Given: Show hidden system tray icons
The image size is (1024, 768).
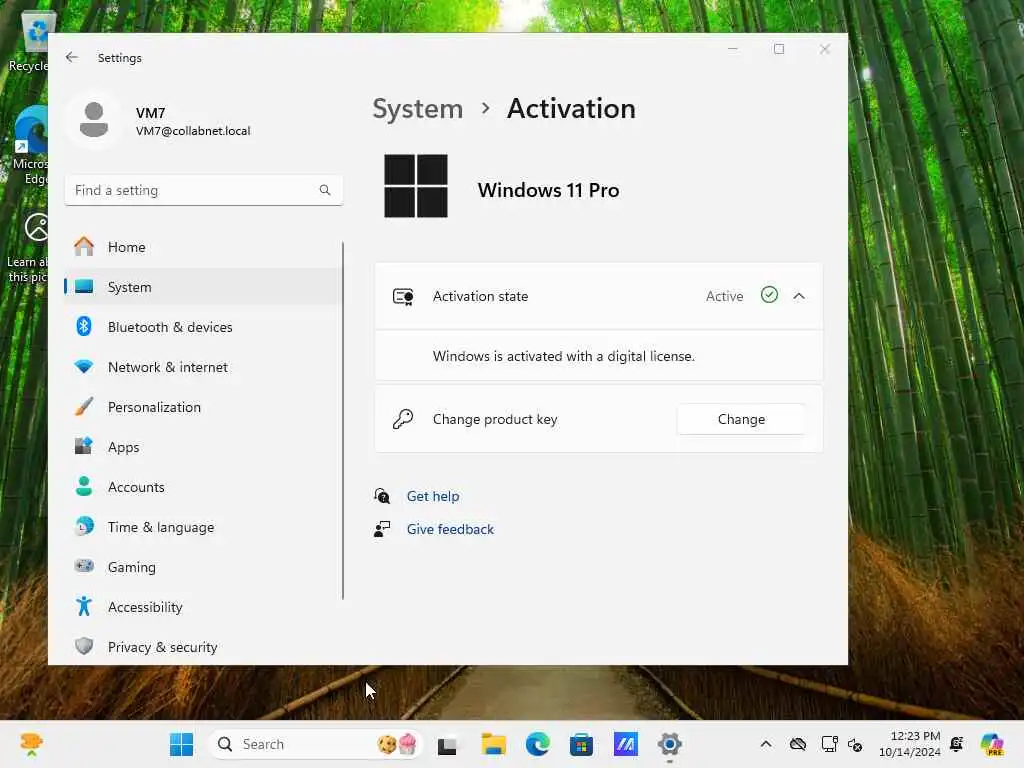Looking at the screenshot, I should (x=766, y=744).
